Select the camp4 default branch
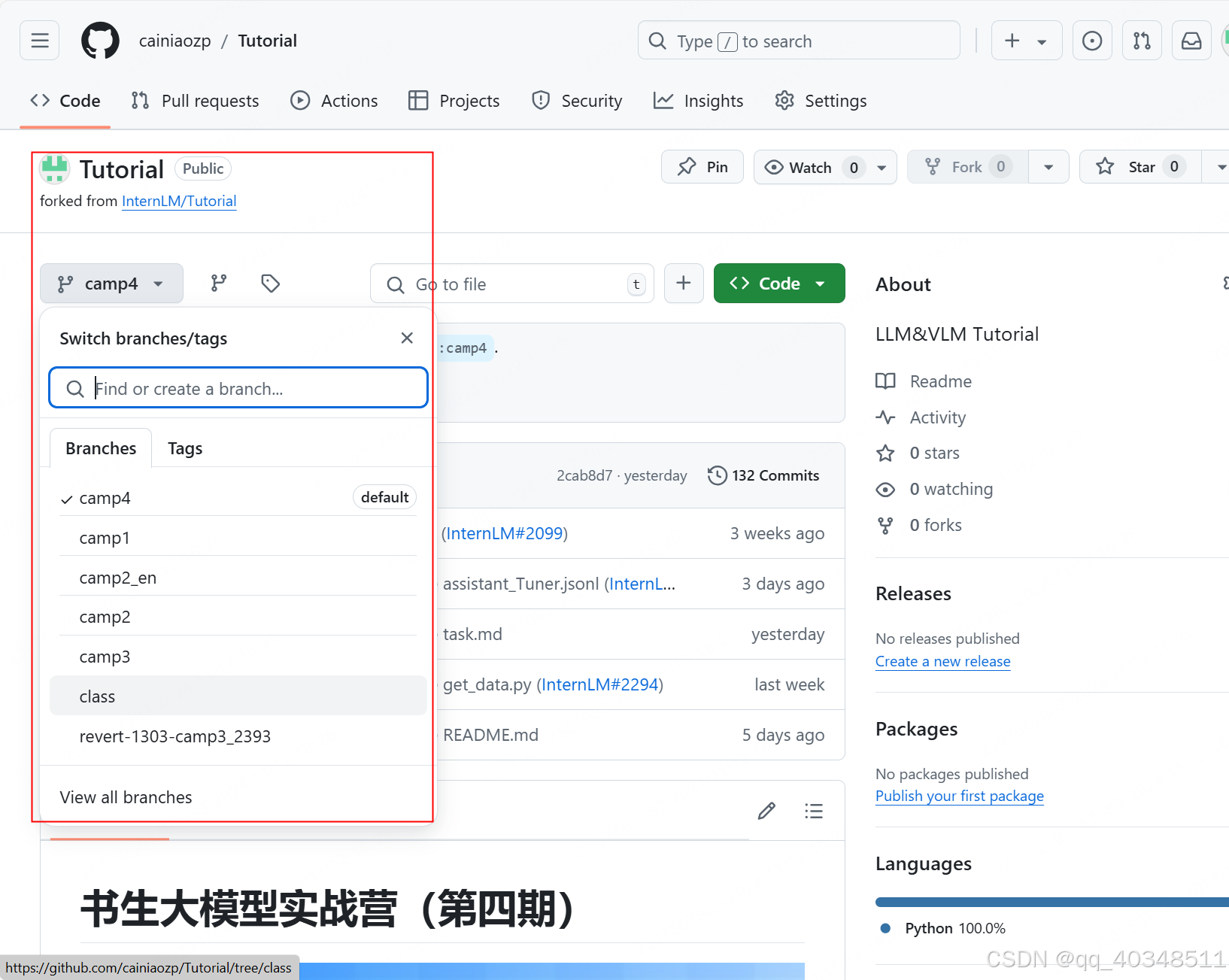 click(238, 498)
